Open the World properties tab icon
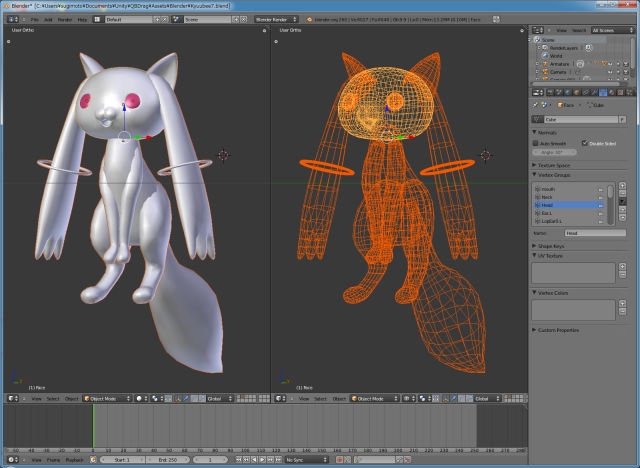Screen dimensions: 640x468 (x=568, y=93)
